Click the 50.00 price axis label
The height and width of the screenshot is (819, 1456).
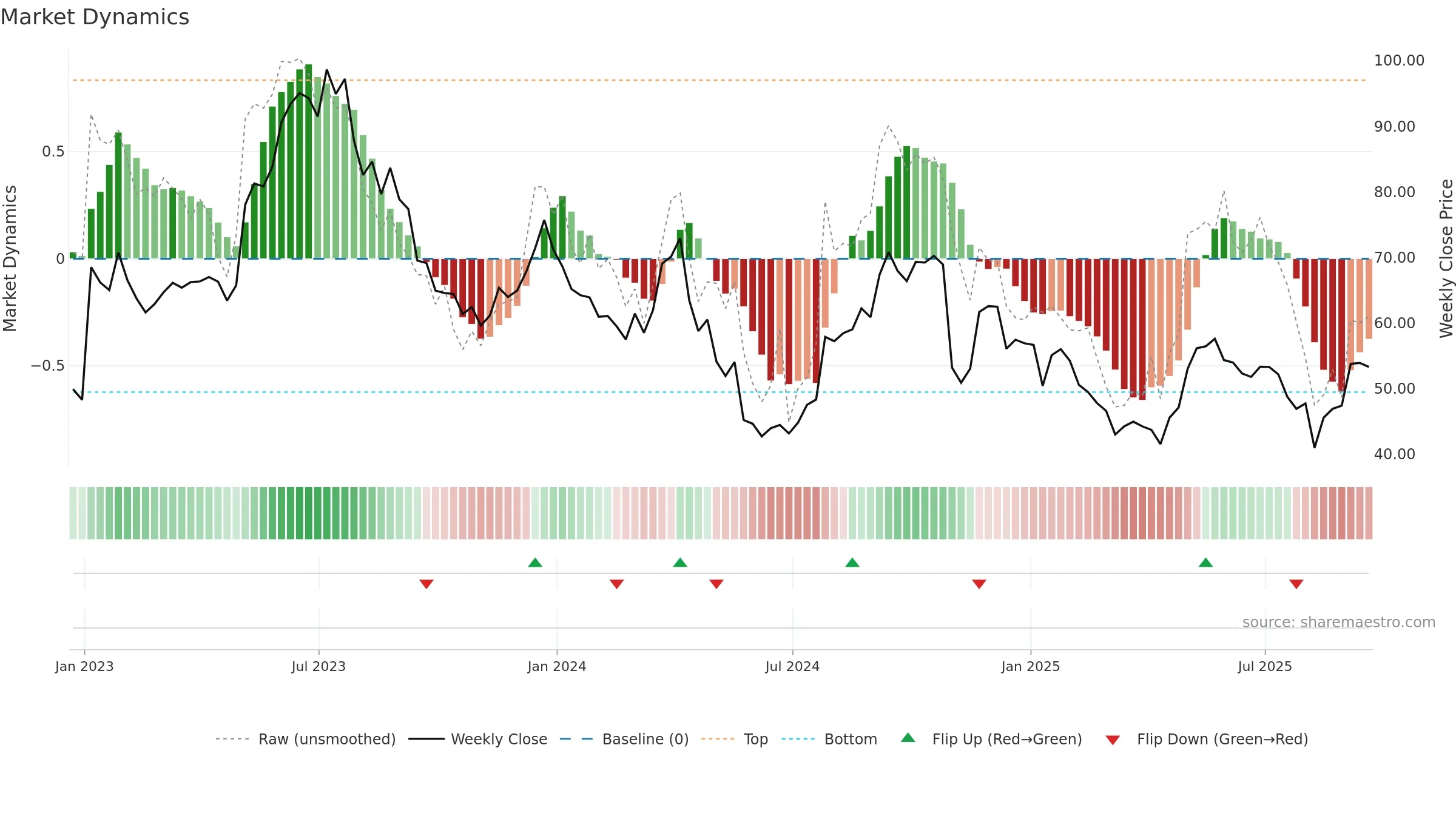[1395, 389]
